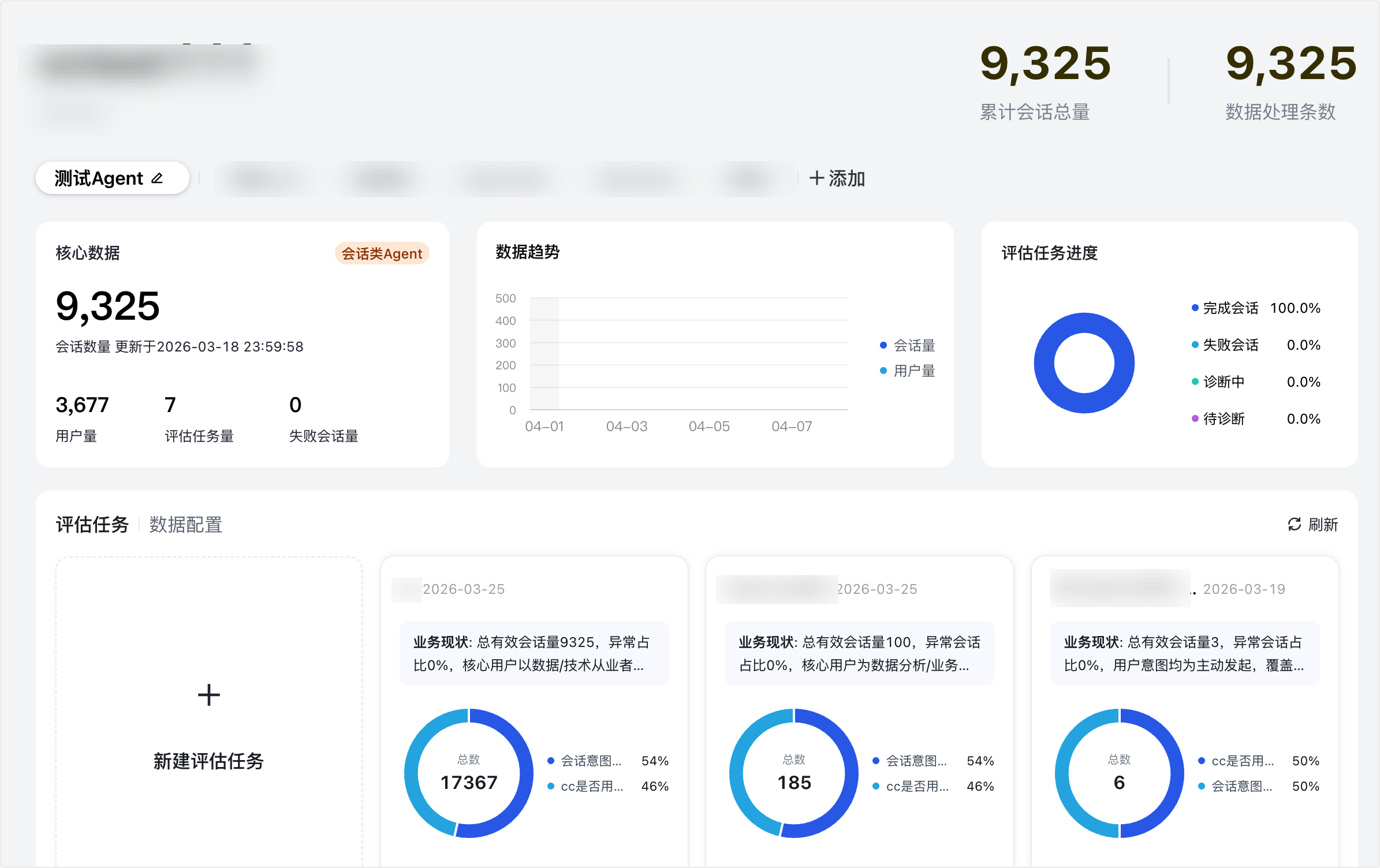Switch to the 数据配置 tab

click(185, 525)
